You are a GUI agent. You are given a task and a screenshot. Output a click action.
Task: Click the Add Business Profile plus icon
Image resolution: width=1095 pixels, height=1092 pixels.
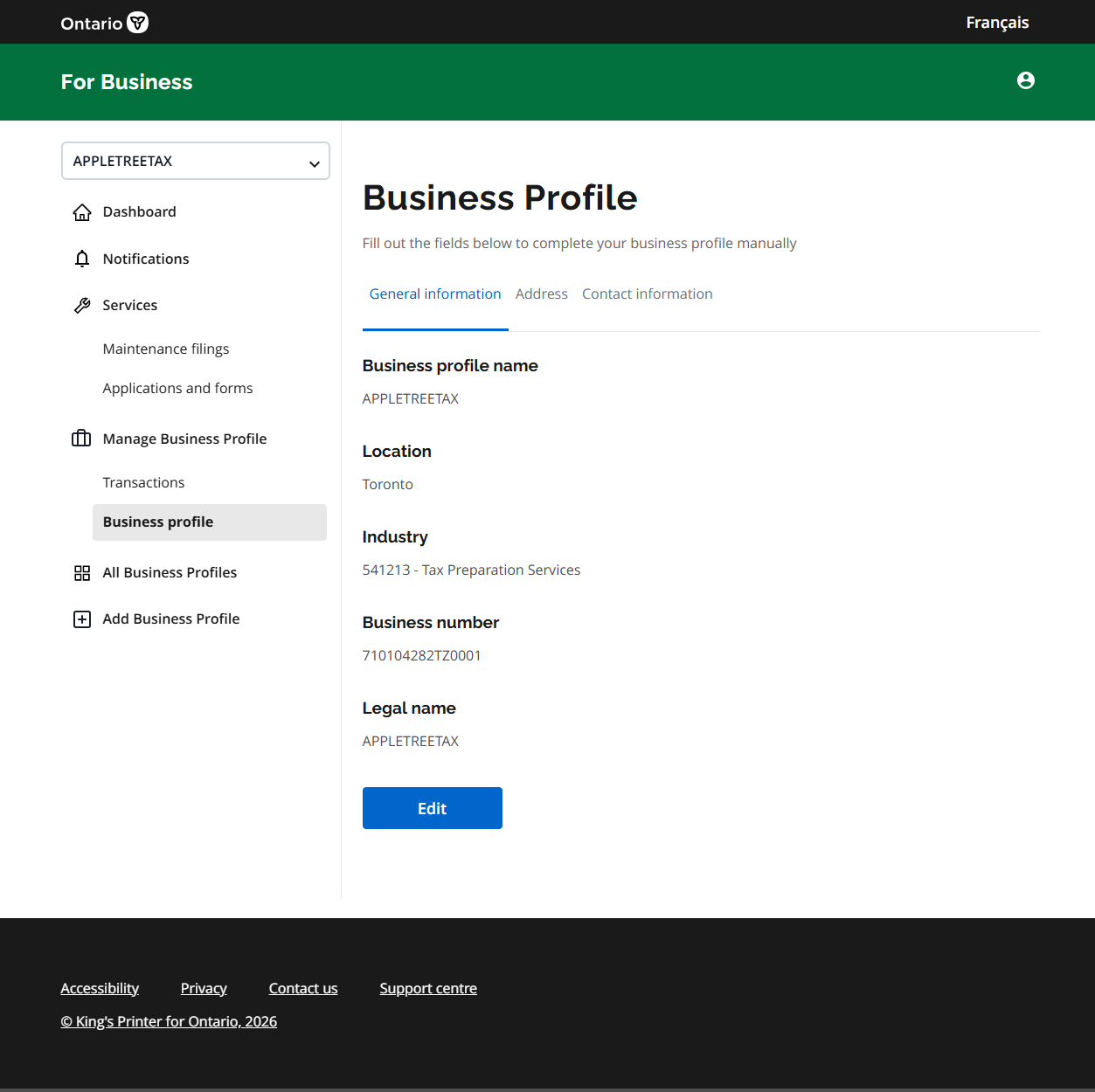click(x=82, y=619)
